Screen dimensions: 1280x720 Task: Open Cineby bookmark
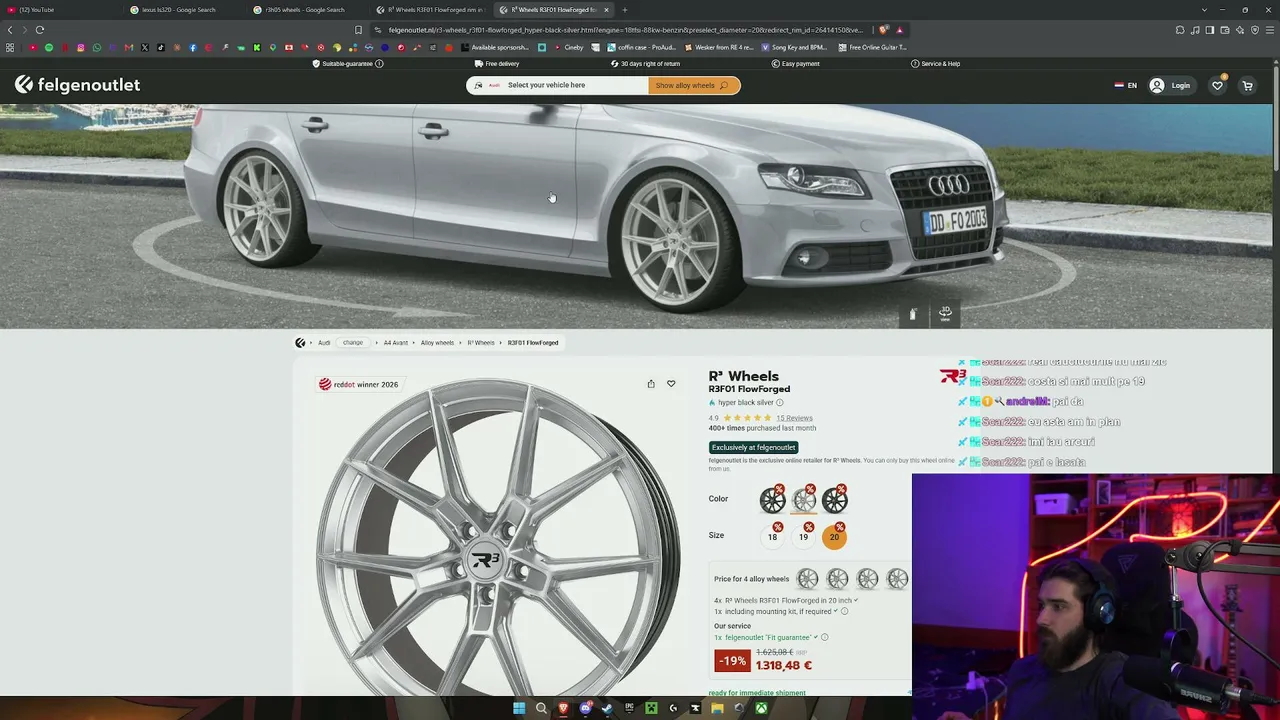567,47
